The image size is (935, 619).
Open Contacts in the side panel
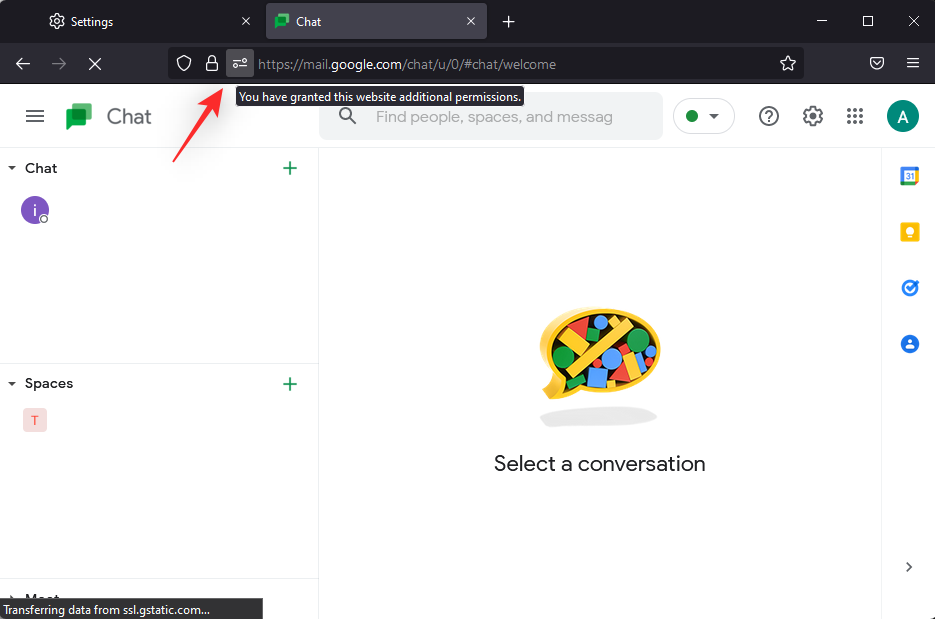click(909, 344)
